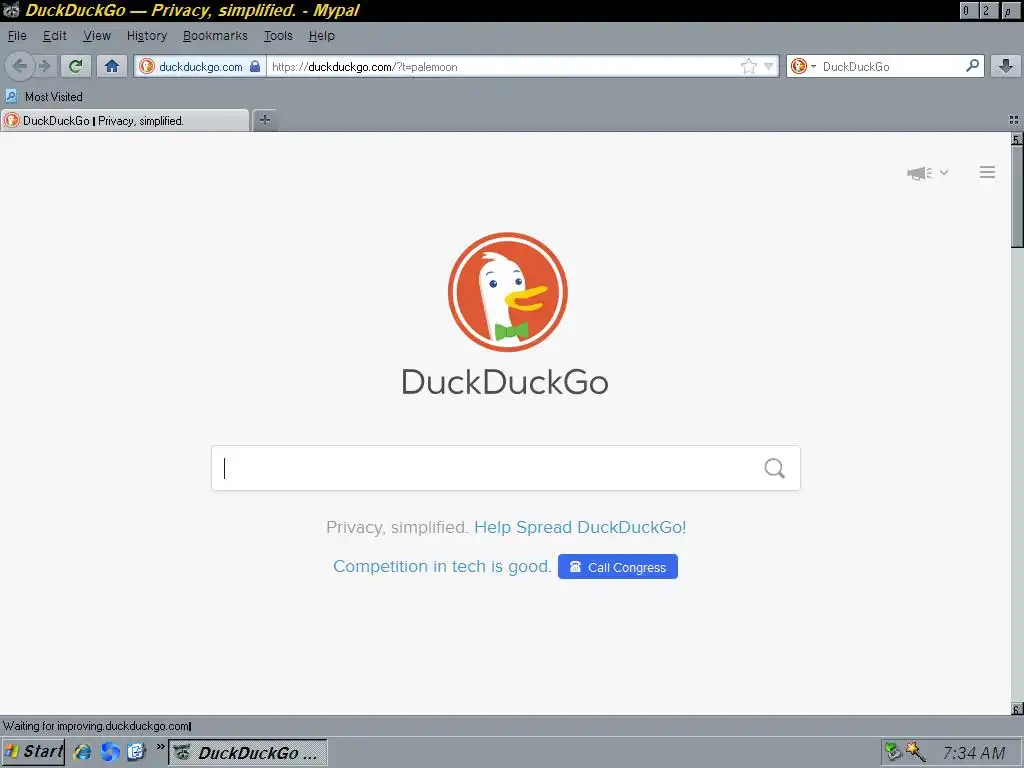Click the Call Congress button
The width and height of the screenshot is (1024, 768).
tap(618, 567)
